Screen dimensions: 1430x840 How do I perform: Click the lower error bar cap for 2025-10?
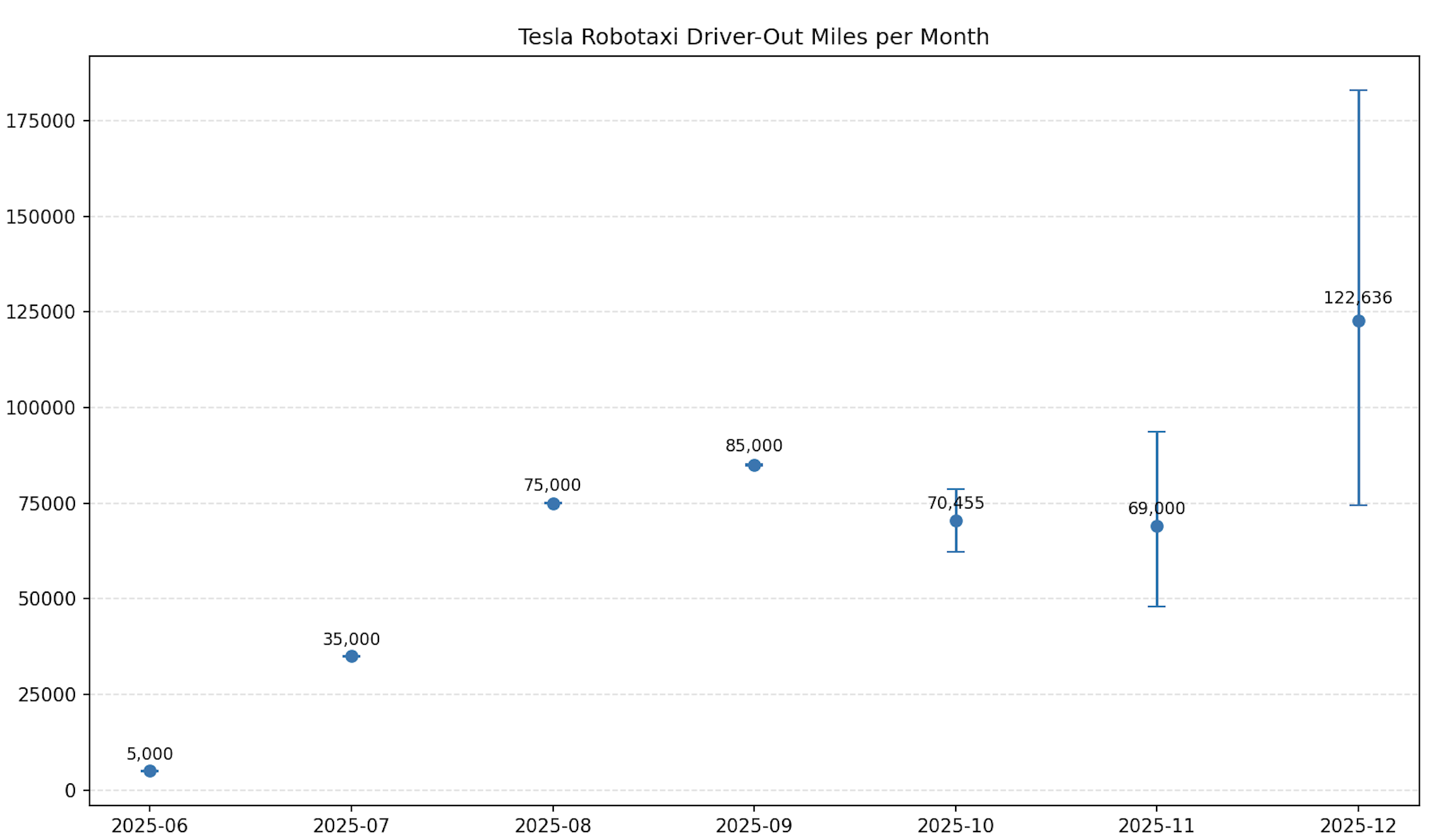956,552
